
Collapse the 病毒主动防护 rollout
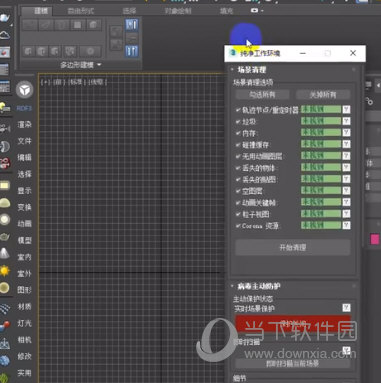pyautogui.click(x=259, y=286)
